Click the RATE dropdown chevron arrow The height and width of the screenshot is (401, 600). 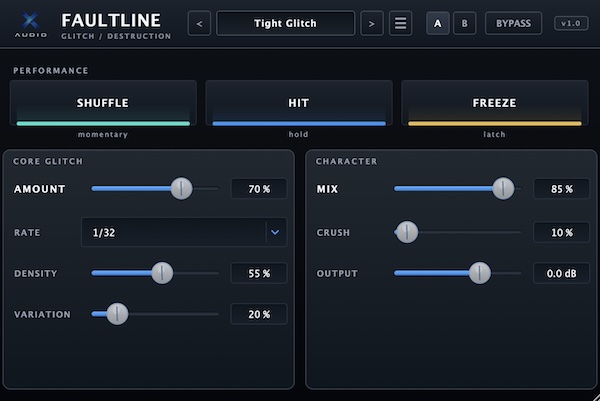click(x=275, y=232)
